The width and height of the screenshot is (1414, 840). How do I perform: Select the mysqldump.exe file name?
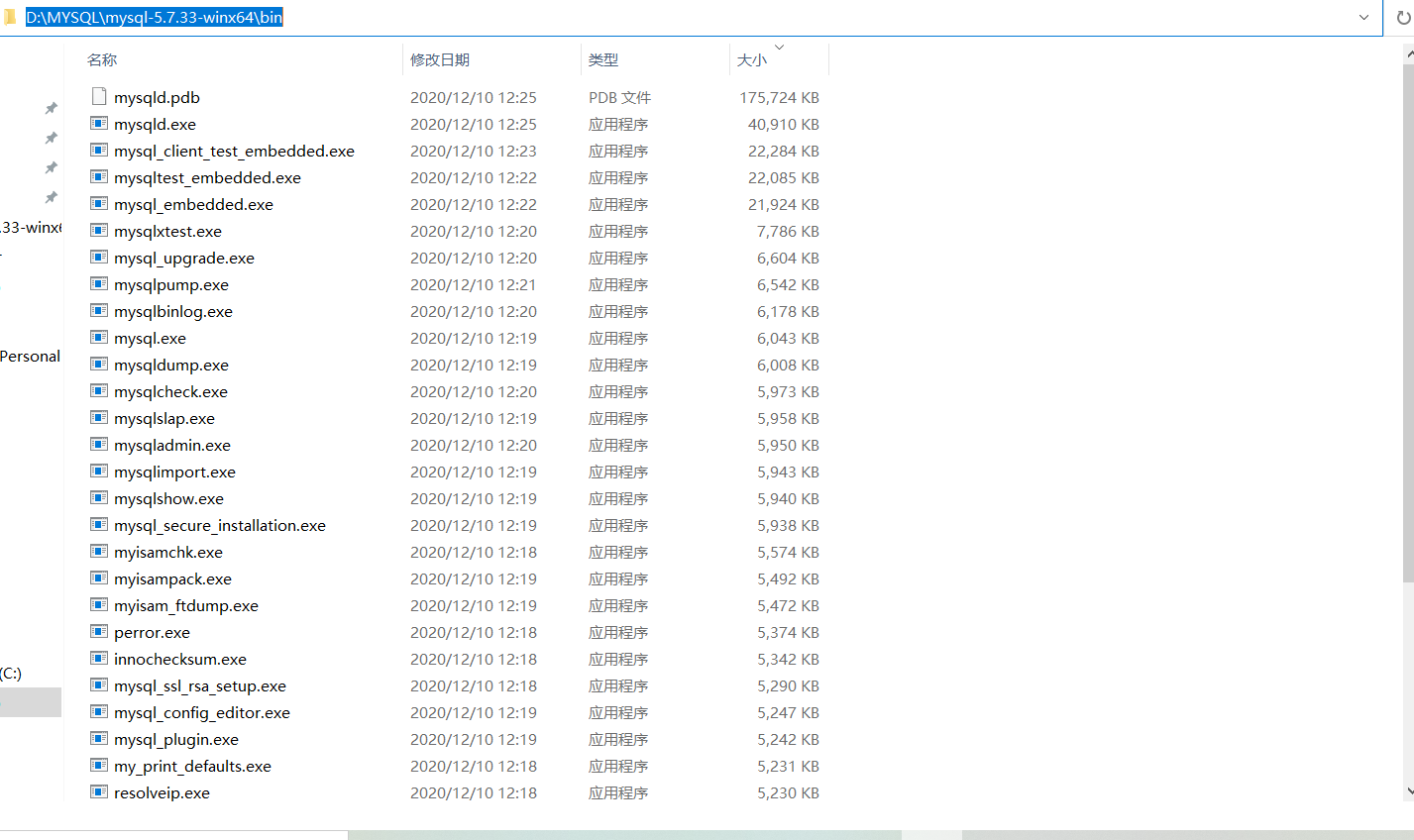171,365
